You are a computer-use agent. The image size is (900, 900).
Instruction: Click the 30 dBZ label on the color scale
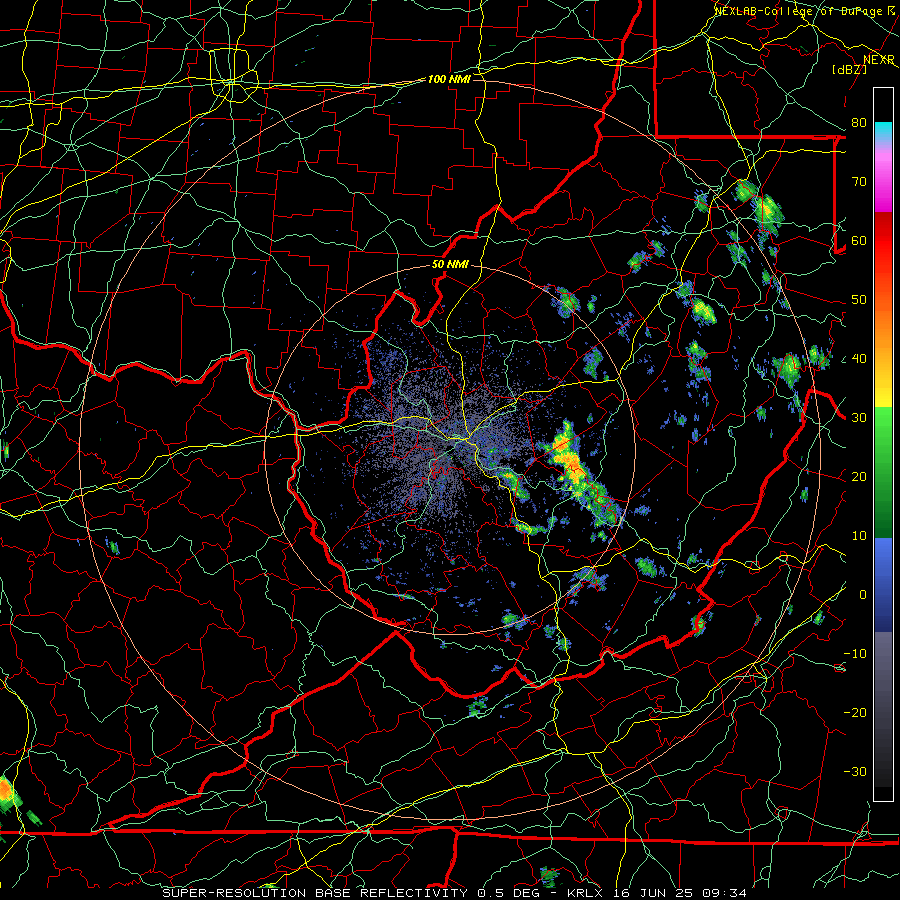click(859, 418)
